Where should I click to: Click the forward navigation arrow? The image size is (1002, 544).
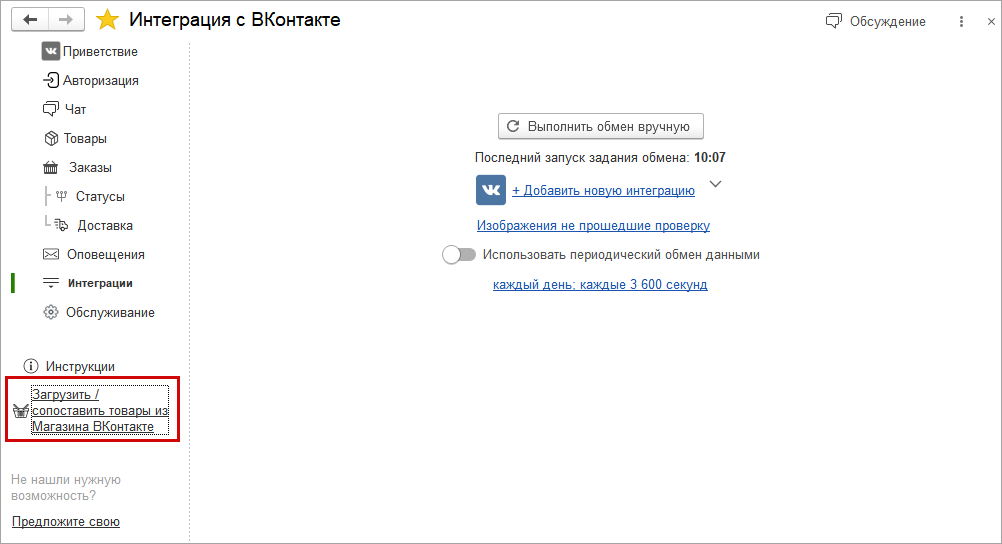66,19
